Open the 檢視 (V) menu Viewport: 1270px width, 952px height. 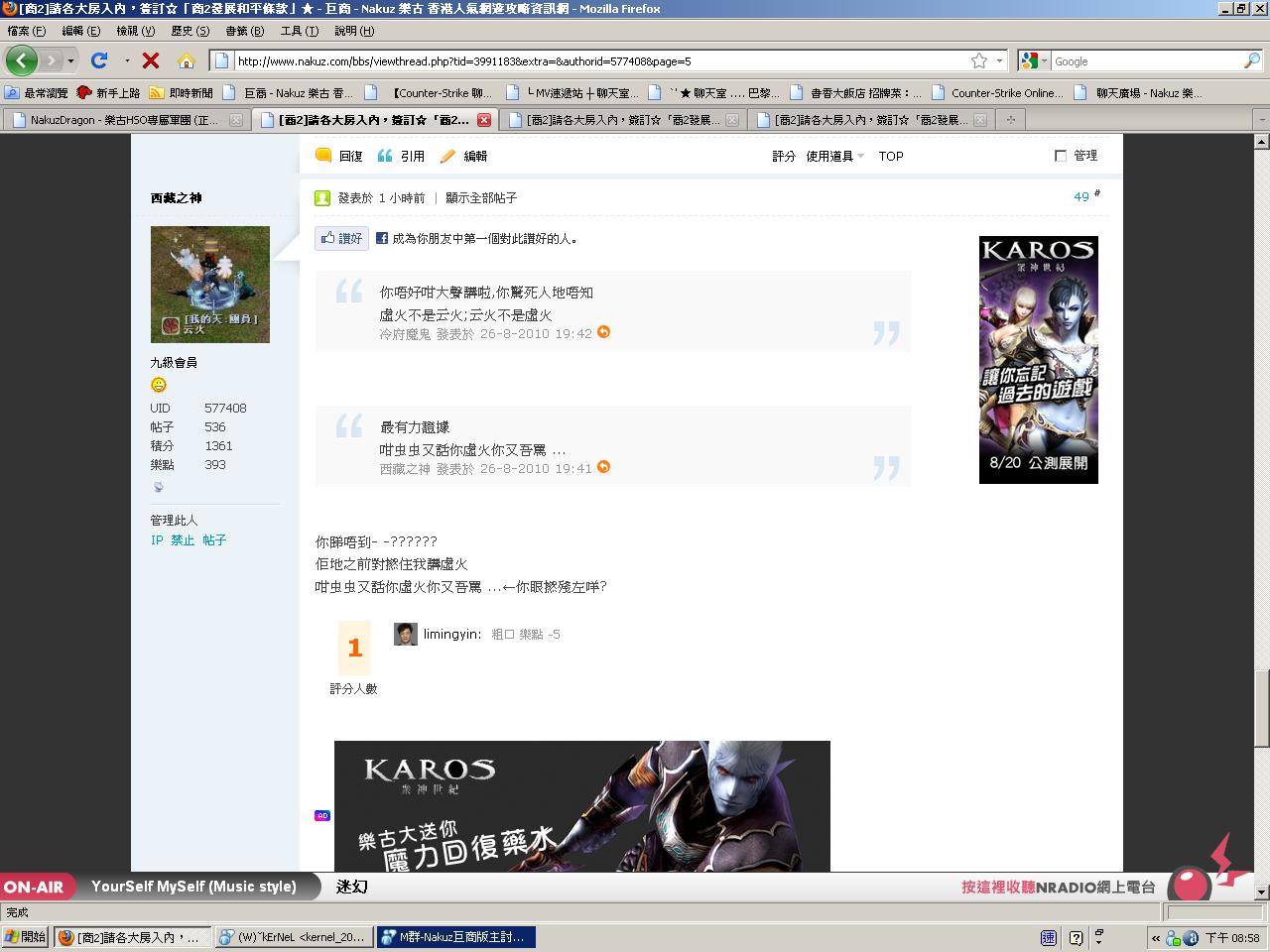tap(135, 31)
